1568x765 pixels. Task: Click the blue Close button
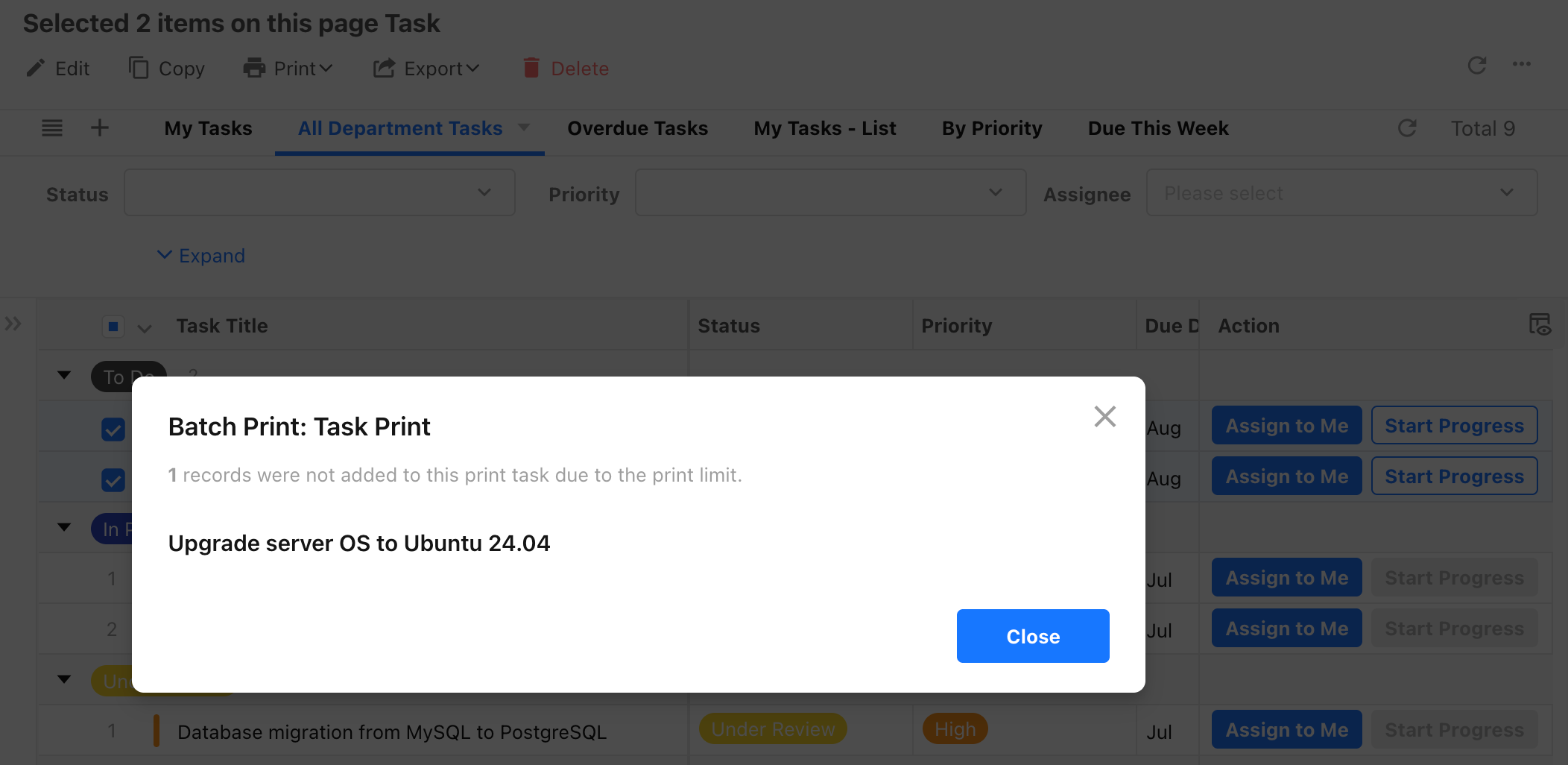1033,636
